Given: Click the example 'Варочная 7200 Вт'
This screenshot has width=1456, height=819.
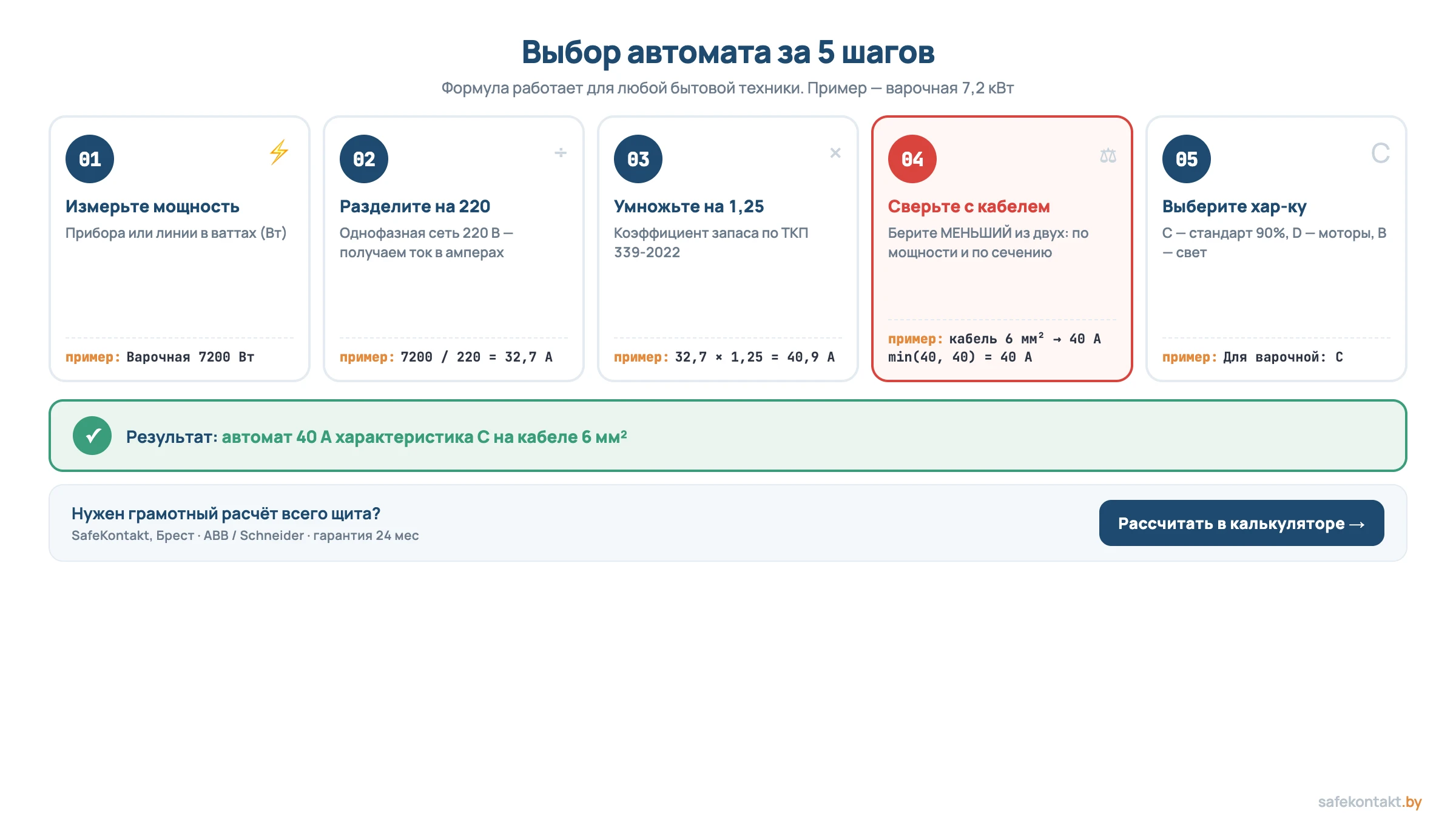Looking at the screenshot, I should [x=190, y=357].
